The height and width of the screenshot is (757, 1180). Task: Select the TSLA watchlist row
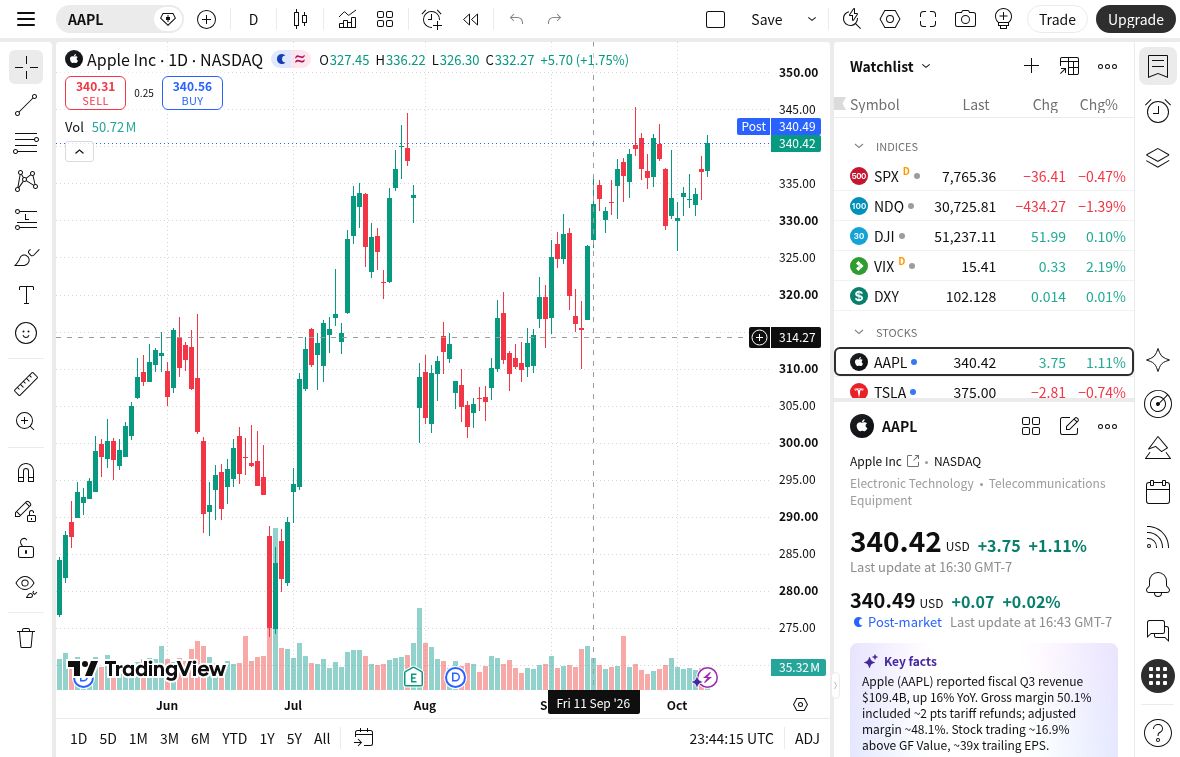[x=984, y=392]
